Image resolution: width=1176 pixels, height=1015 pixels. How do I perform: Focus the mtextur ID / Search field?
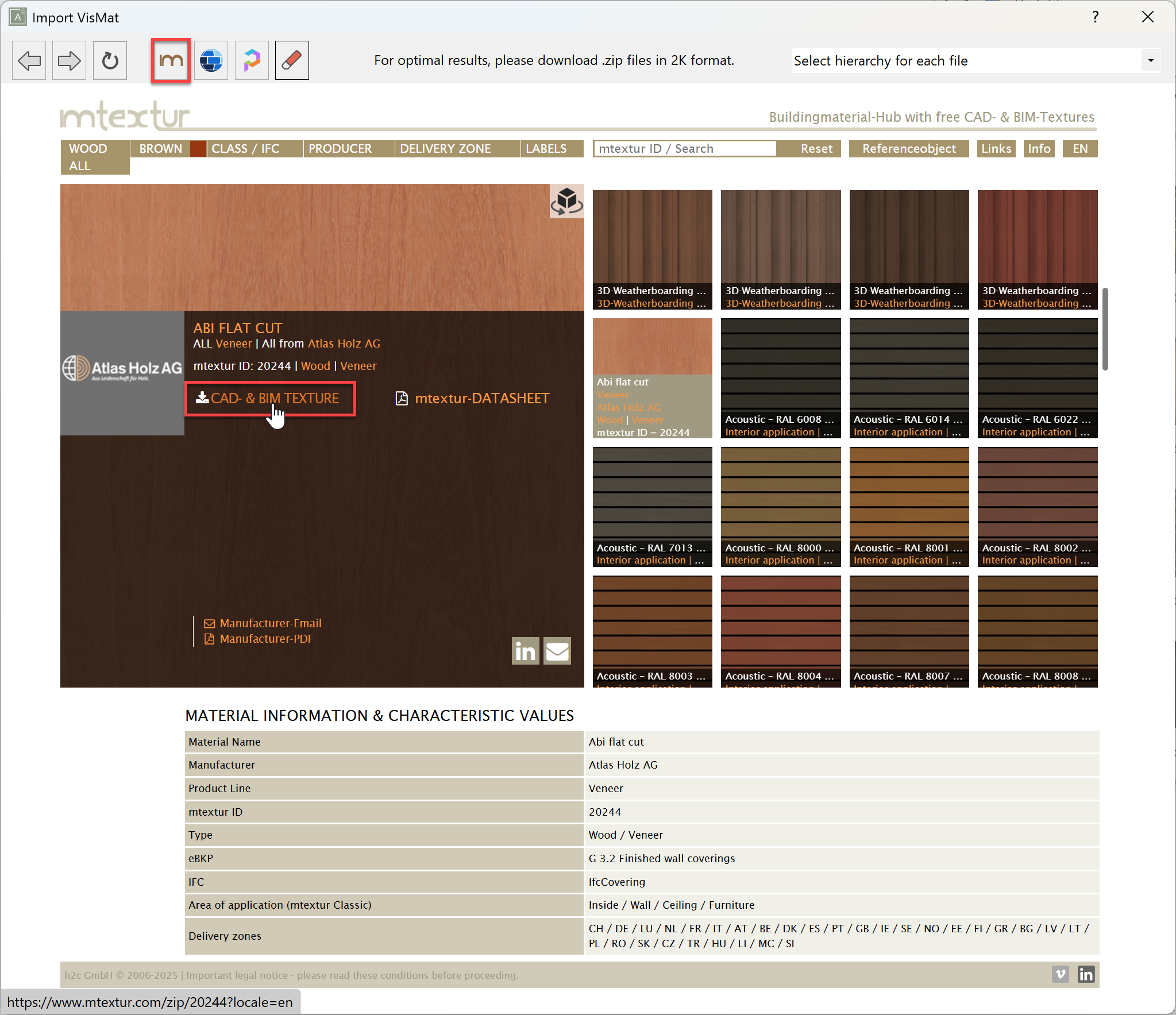[x=685, y=149]
